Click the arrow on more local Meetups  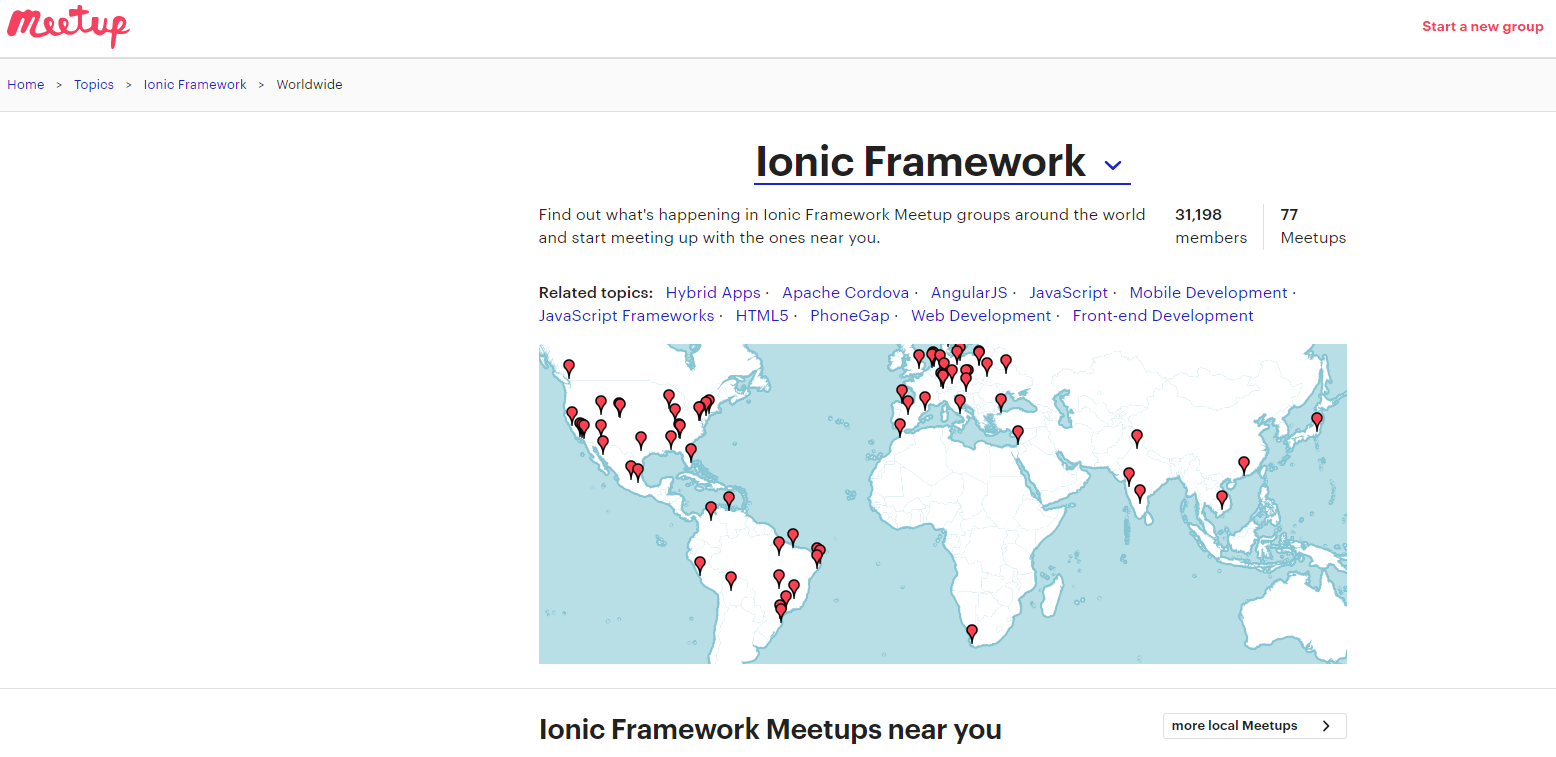pos(1326,726)
